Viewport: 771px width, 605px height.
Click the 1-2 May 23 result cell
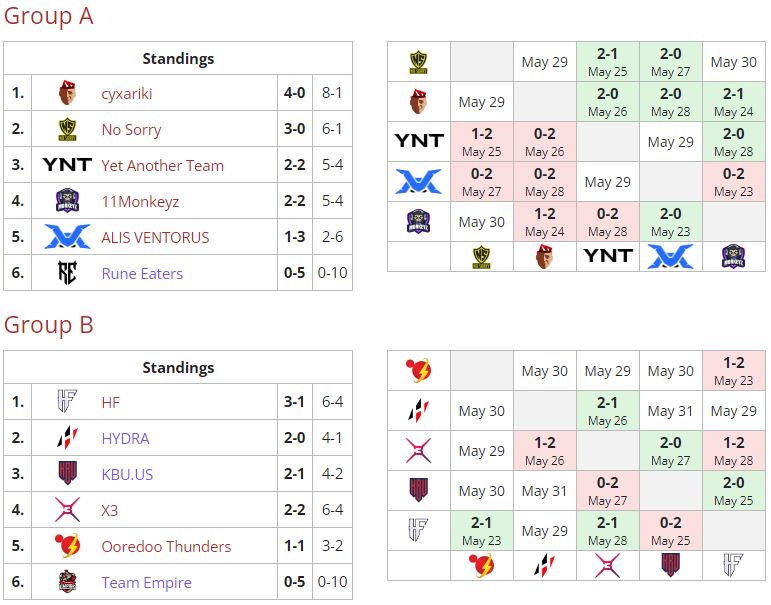733,371
